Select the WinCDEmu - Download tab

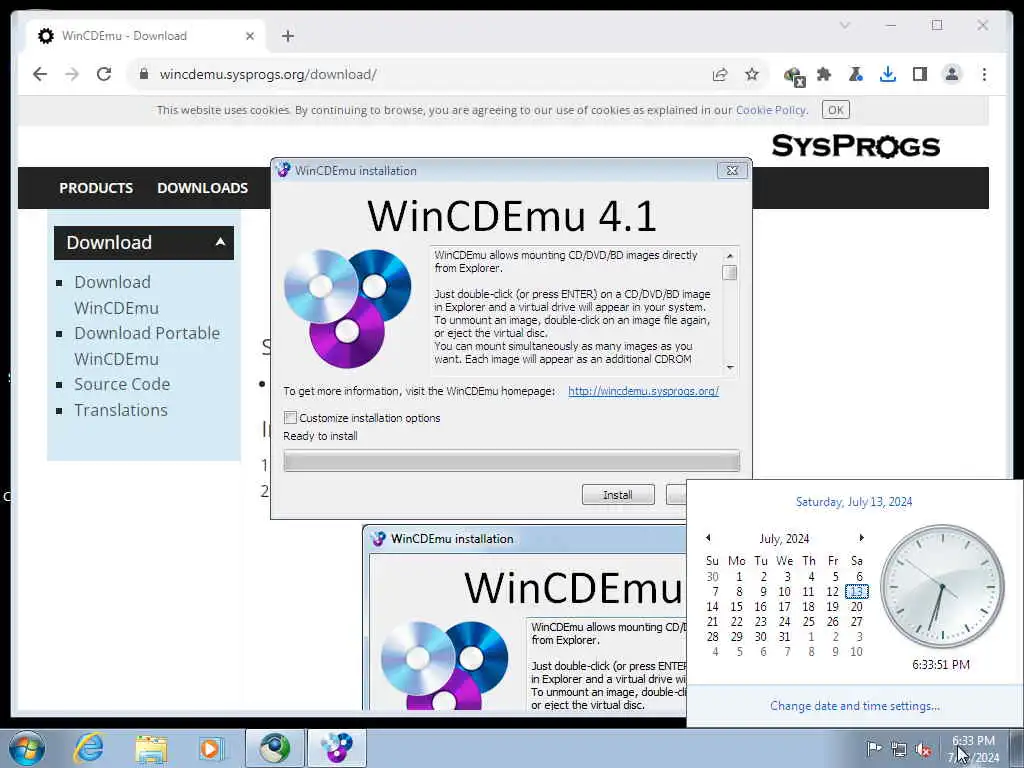point(144,36)
